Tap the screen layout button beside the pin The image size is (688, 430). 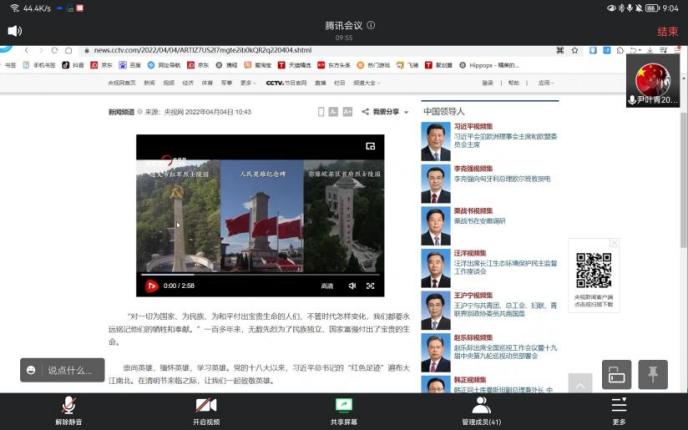pos(616,374)
